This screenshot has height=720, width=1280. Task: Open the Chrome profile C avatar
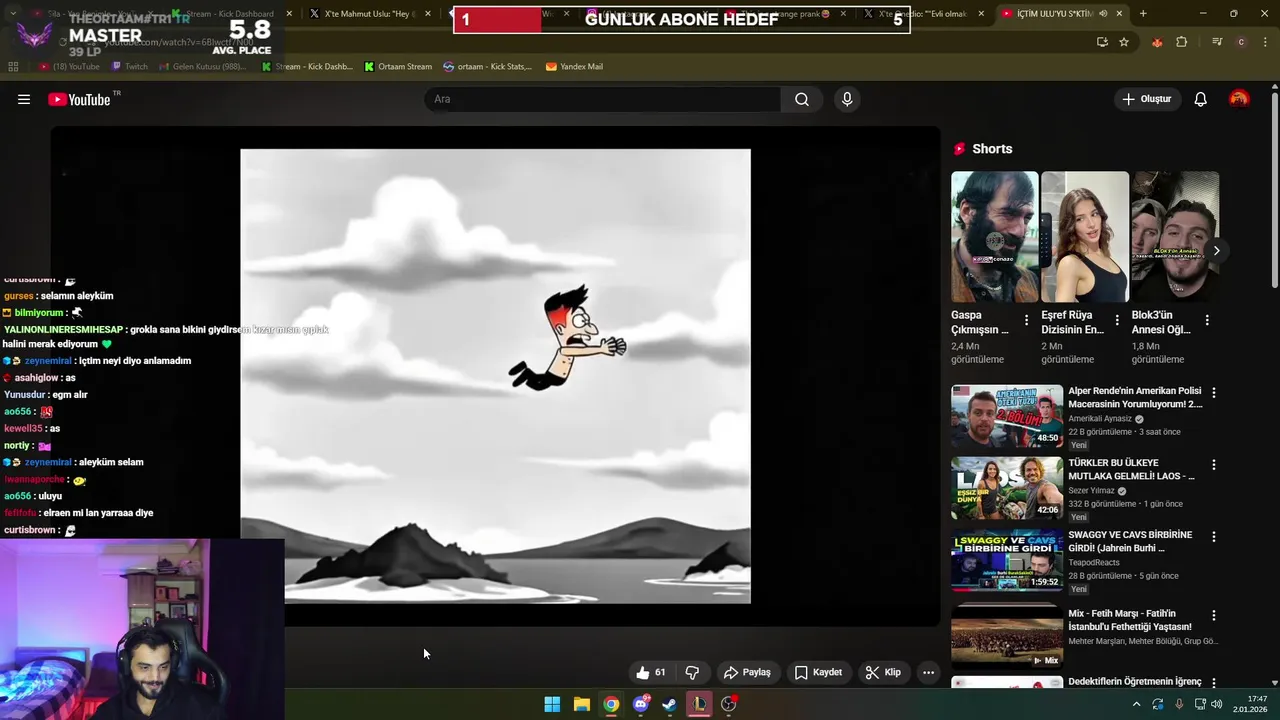pos(1241,42)
